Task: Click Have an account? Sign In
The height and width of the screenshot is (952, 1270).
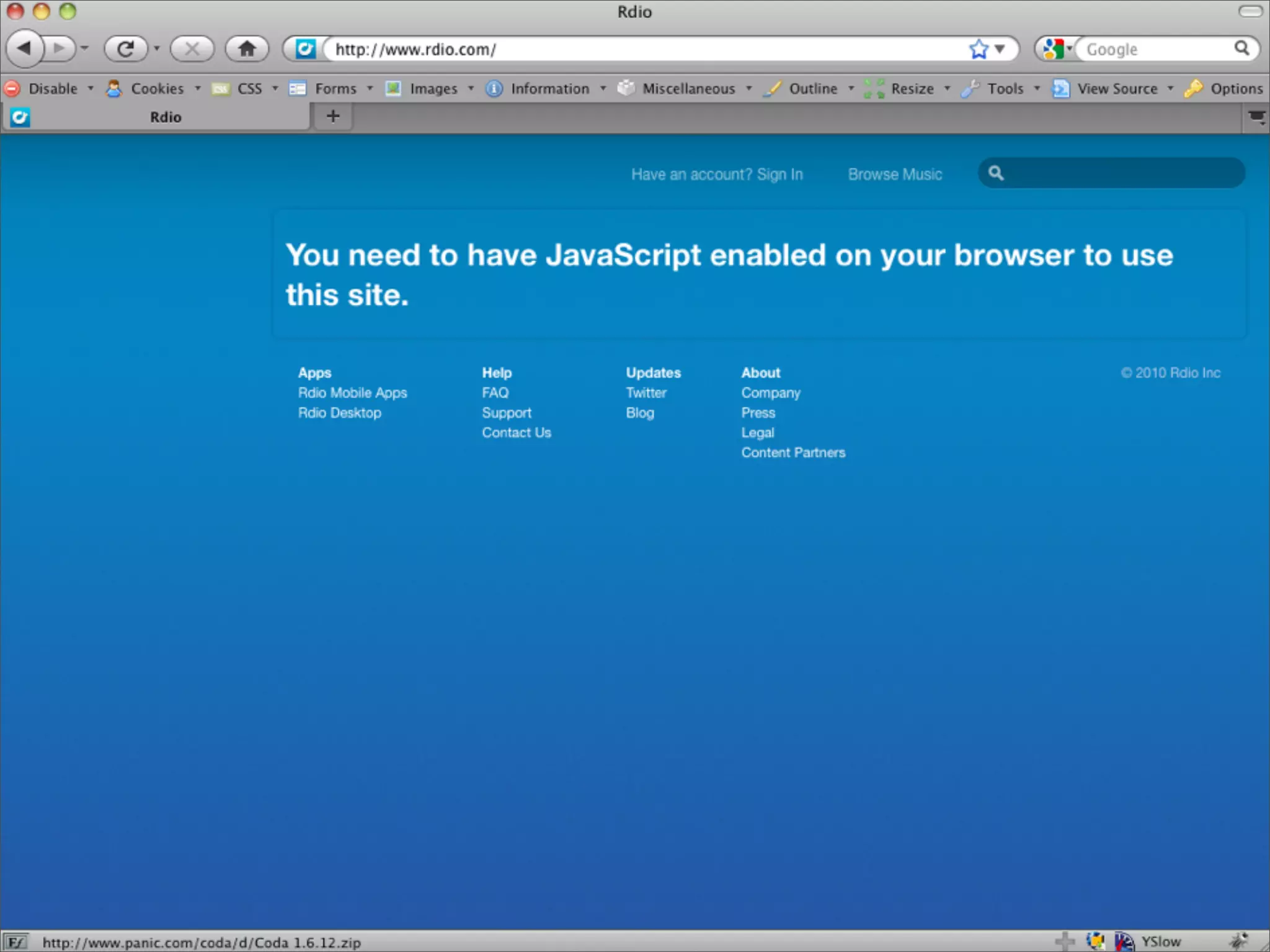Action: 717,175
